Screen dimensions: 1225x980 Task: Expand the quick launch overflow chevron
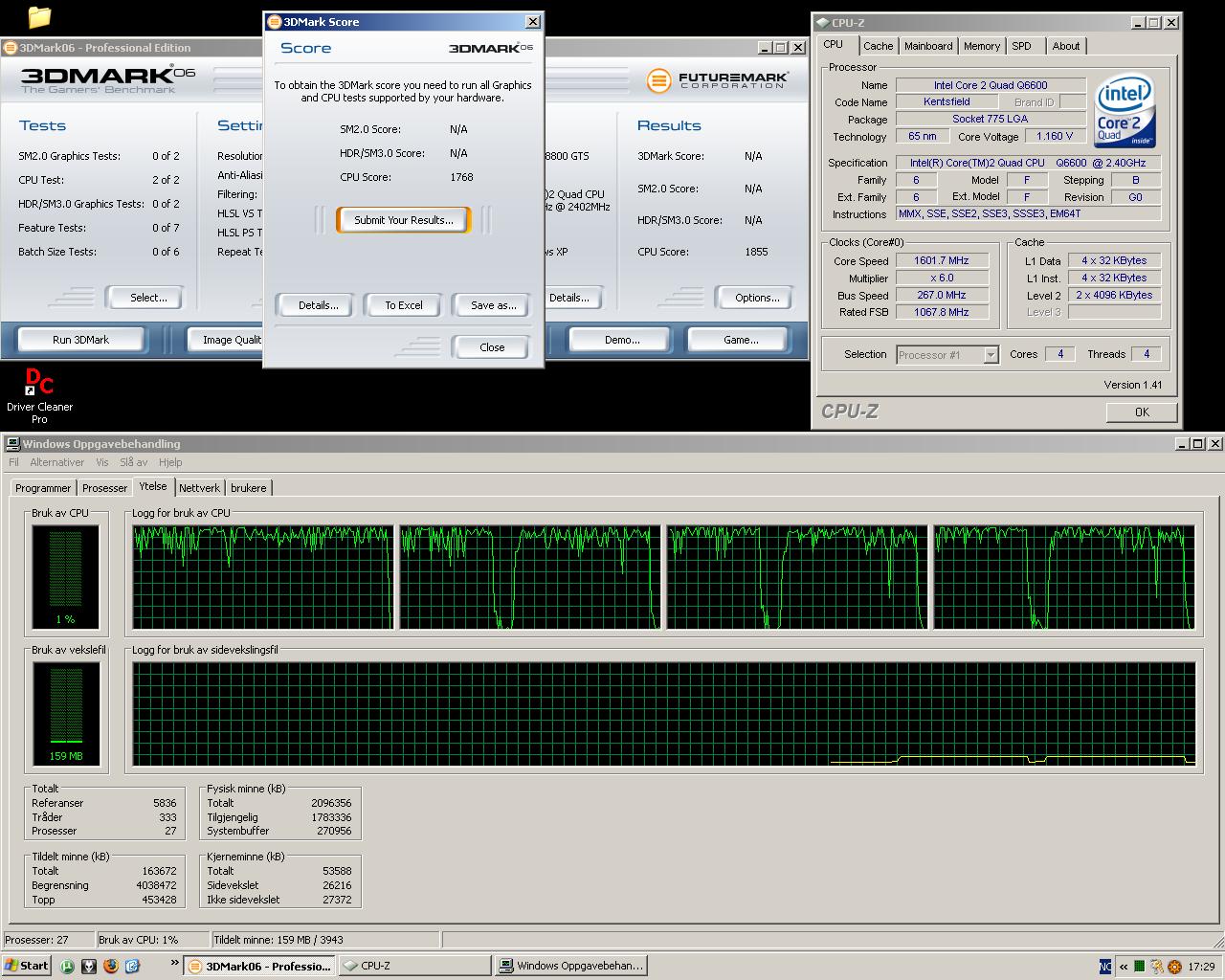coord(174,963)
